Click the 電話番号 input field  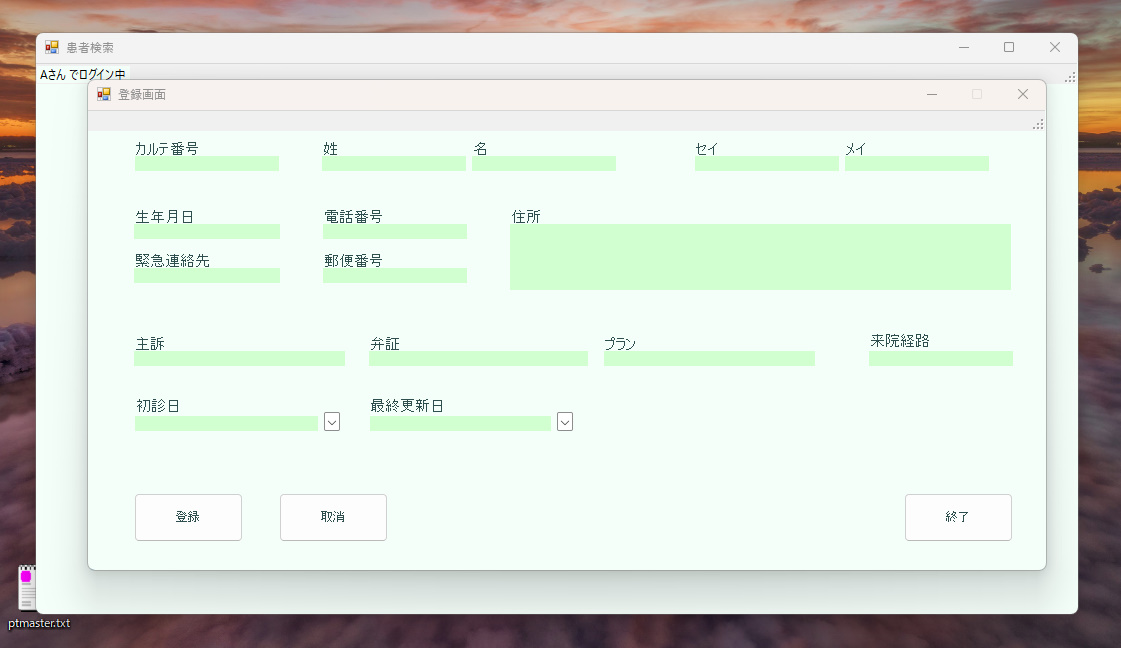coord(394,231)
